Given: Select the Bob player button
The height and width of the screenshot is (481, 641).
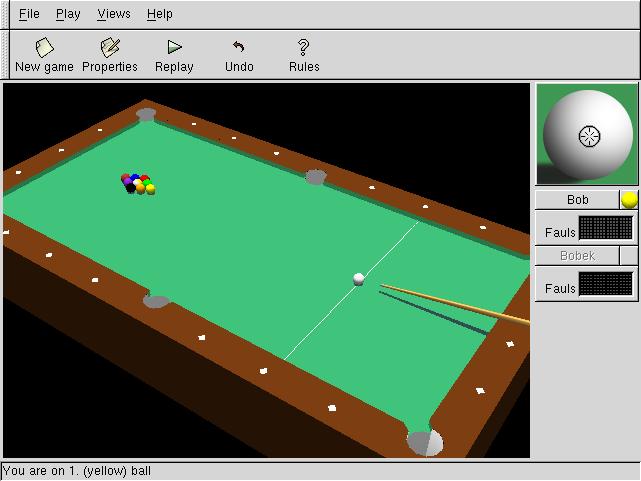Looking at the screenshot, I should 577,200.
